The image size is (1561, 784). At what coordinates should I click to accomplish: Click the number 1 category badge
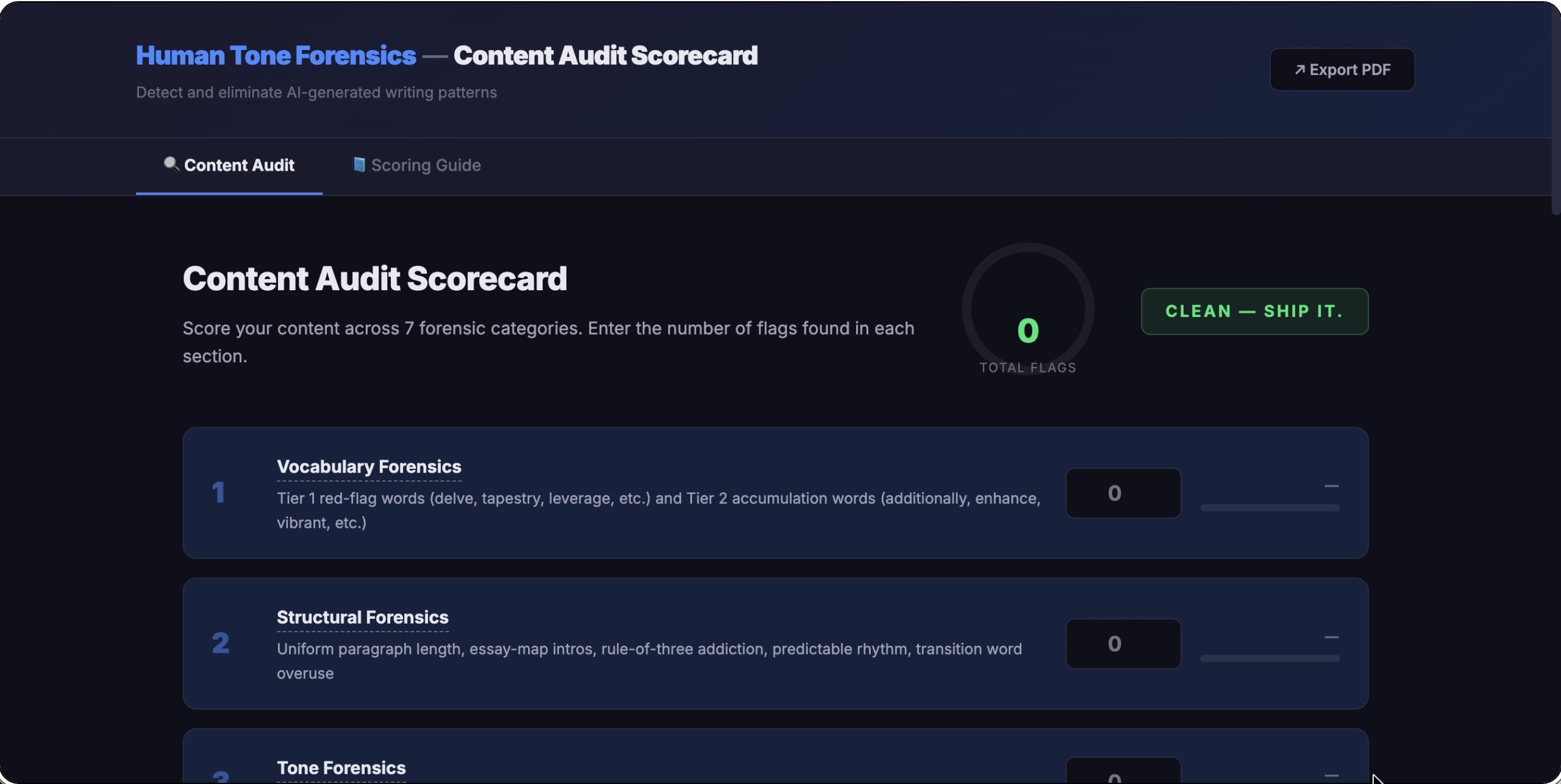tap(218, 493)
